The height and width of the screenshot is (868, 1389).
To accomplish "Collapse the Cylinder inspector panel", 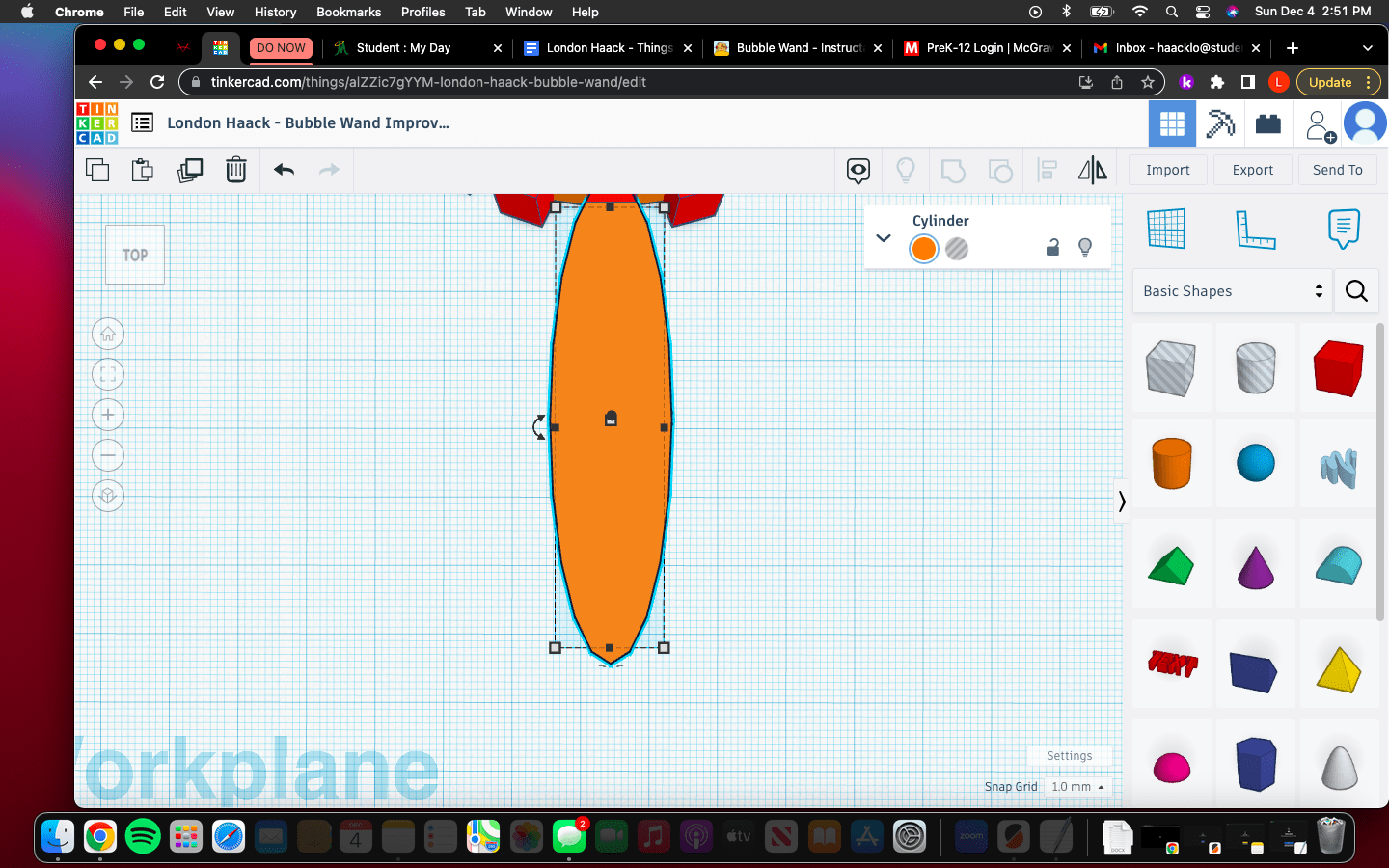I will [x=884, y=237].
